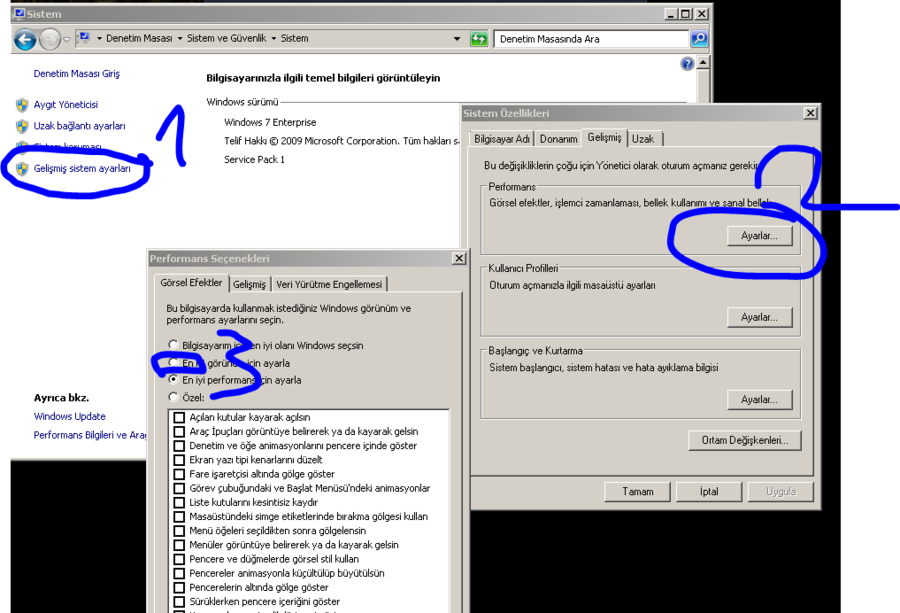Go to Denetim Masası Giriş

click(76, 74)
